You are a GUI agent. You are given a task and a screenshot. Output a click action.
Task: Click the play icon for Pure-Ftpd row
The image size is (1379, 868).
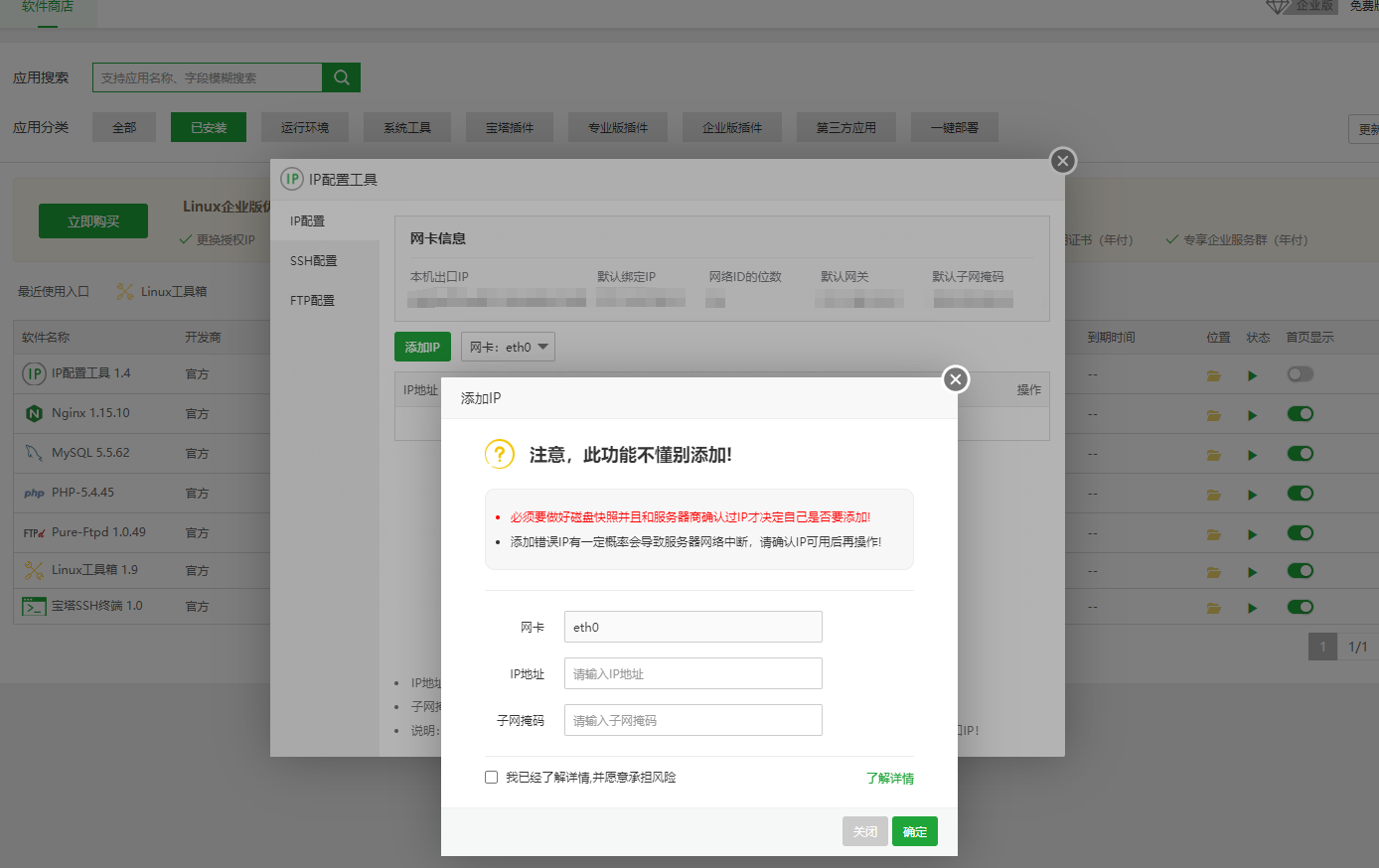pos(1252,533)
